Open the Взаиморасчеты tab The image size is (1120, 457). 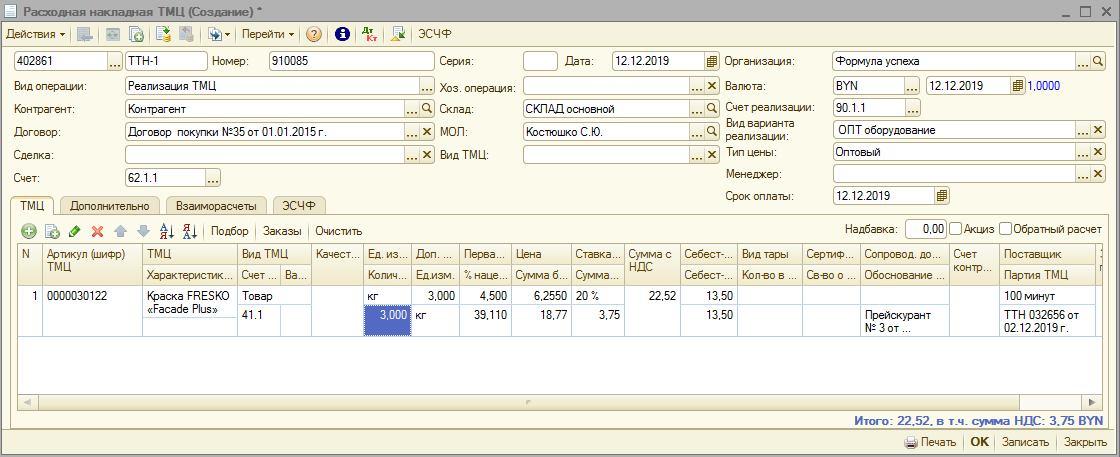pyautogui.click(x=215, y=206)
